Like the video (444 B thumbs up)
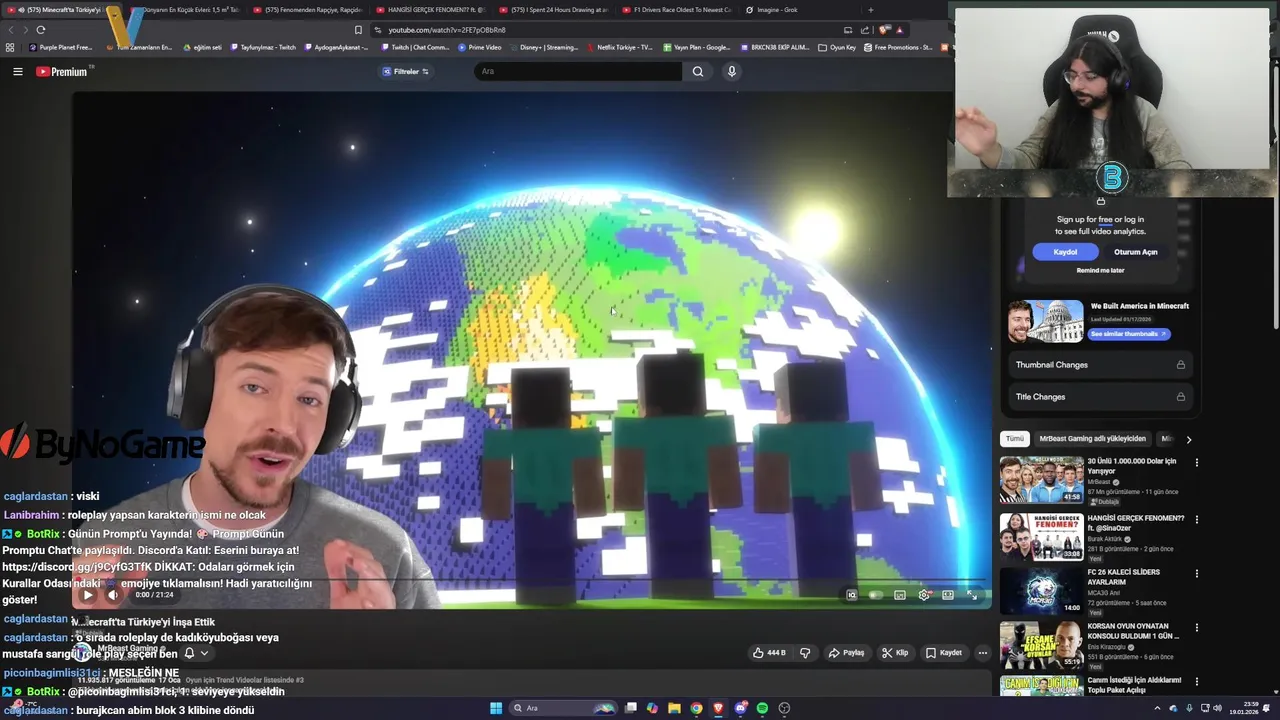The image size is (1280, 720). (x=769, y=653)
